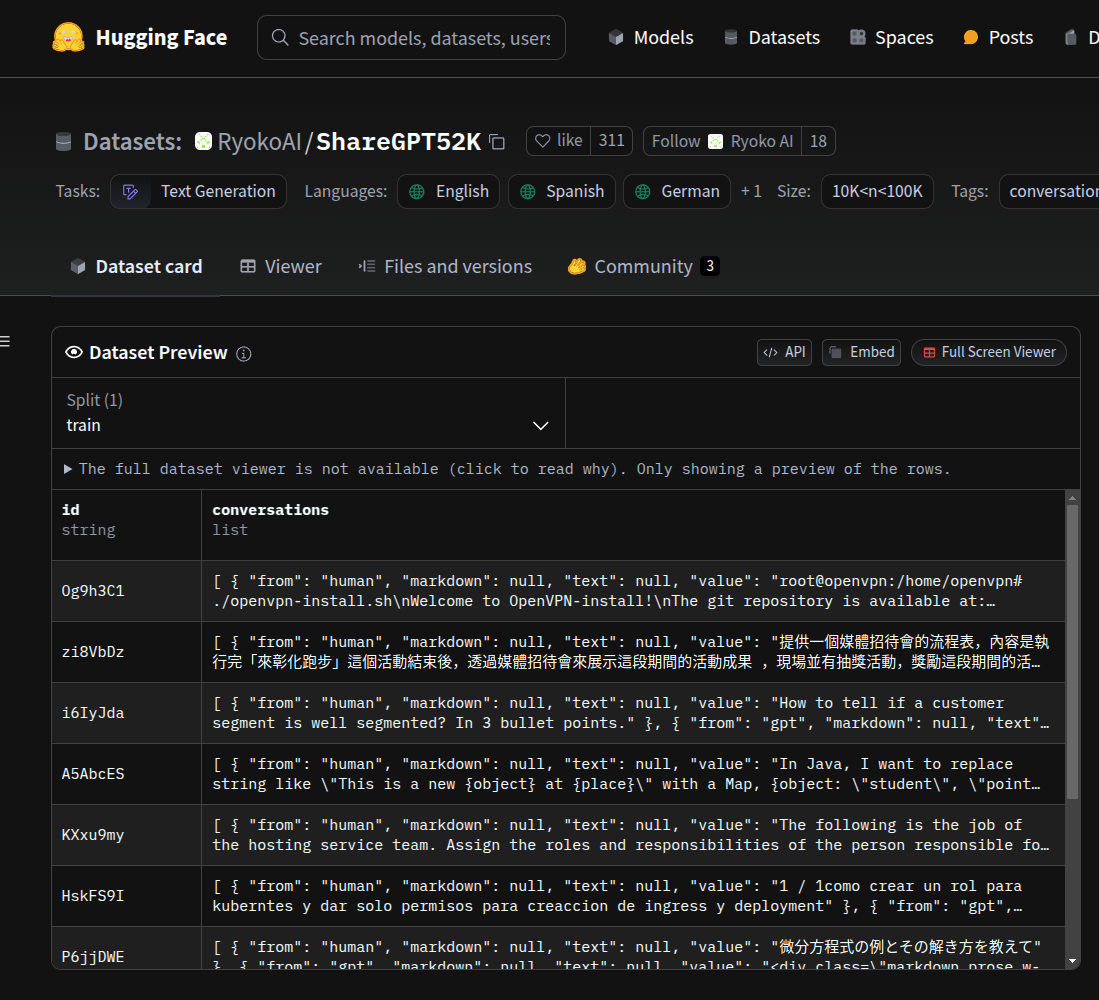1099x1000 pixels.
Task: Click the conversation tag
Action: pos(1049,191)
